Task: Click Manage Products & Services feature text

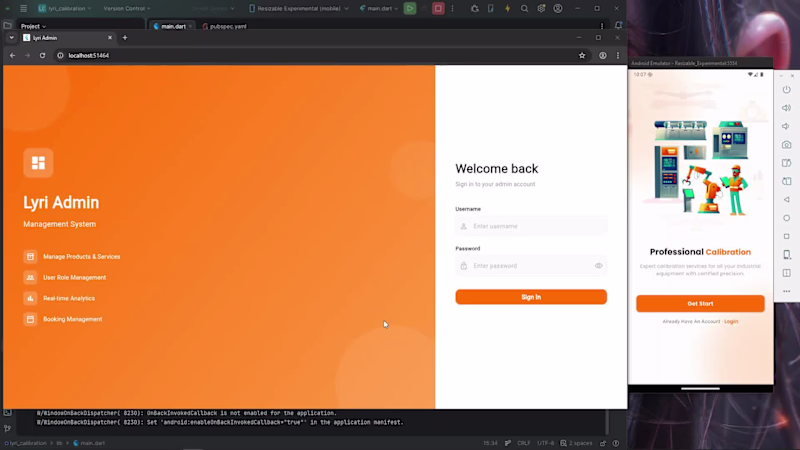Action: [82, 257]
